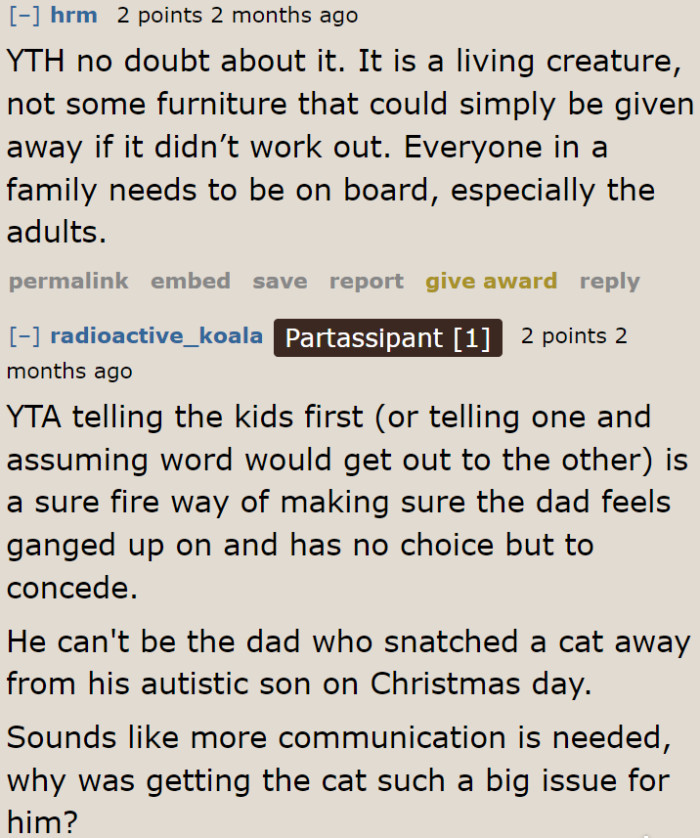Report the hrm comment
Image resolution: width=700 pixels, height=838 pixels.
[366, 281]
